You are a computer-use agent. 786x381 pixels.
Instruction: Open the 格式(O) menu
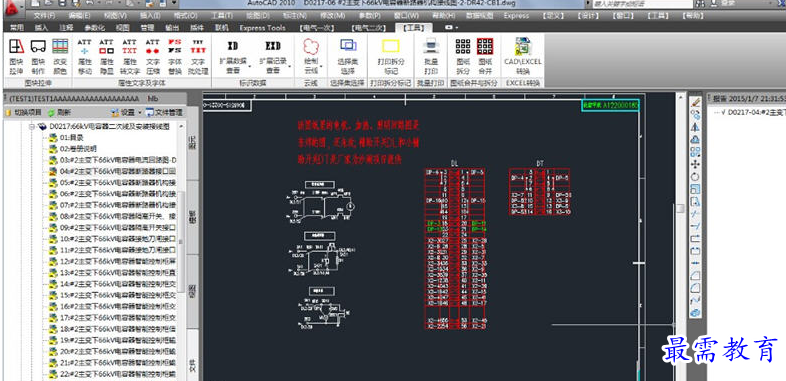(185, 16)
